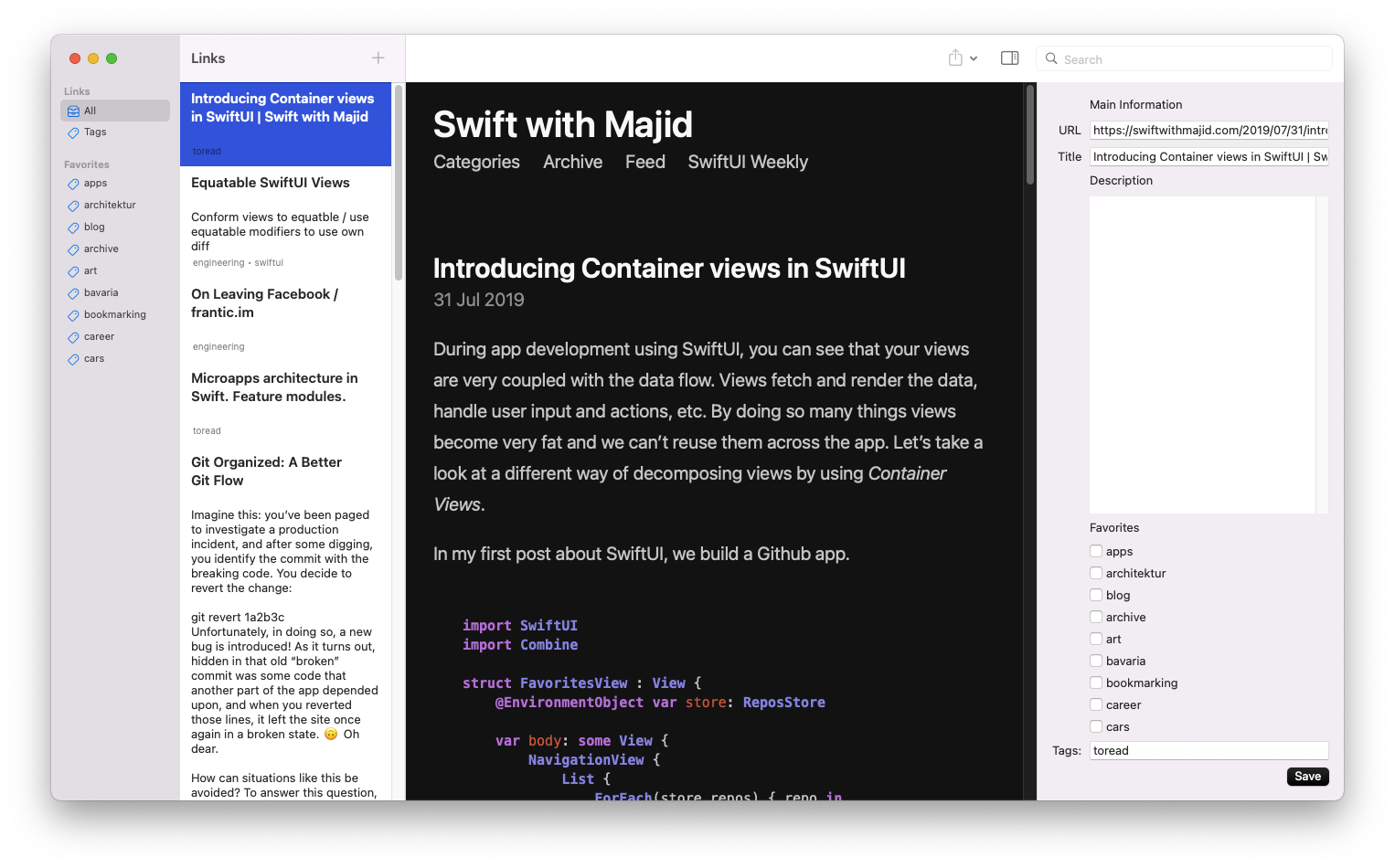Click the links list scrollbar
Screen dimensions: 1395x868
[x=399, y=183]
